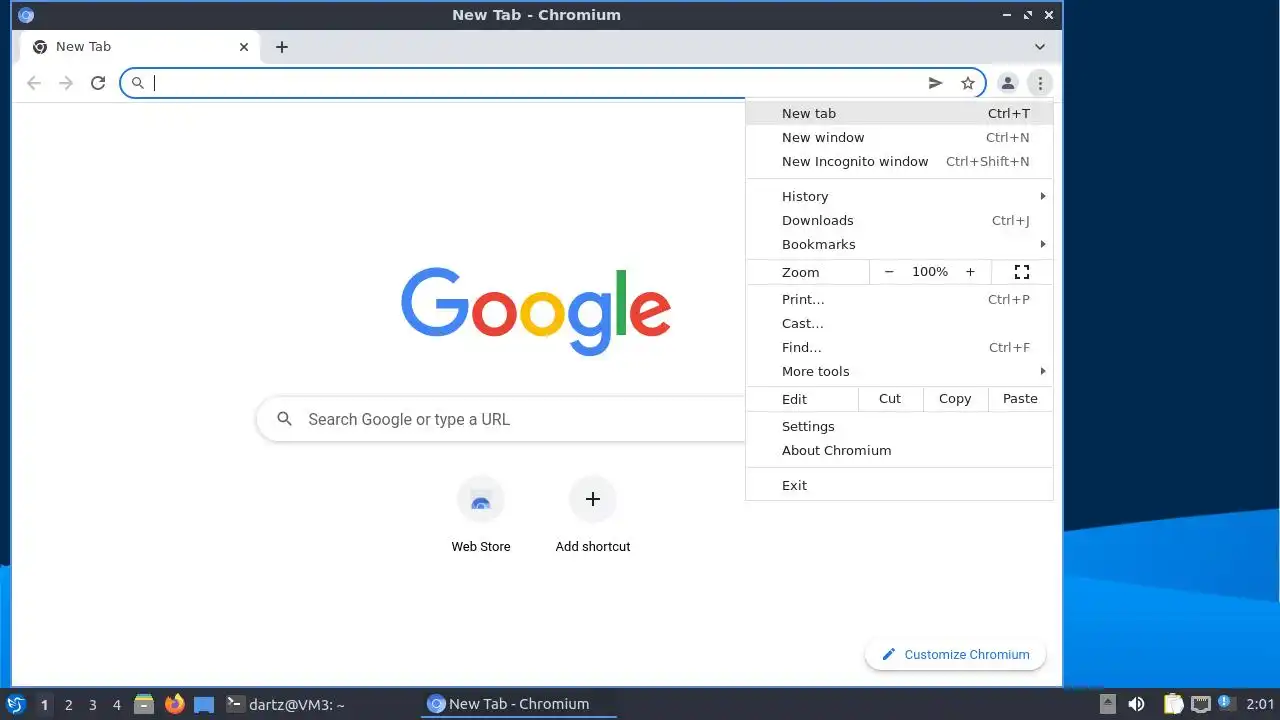The image size is (1280, 720).
Task: Click the back navigation arrow
Action: click(x=34, y=83)
